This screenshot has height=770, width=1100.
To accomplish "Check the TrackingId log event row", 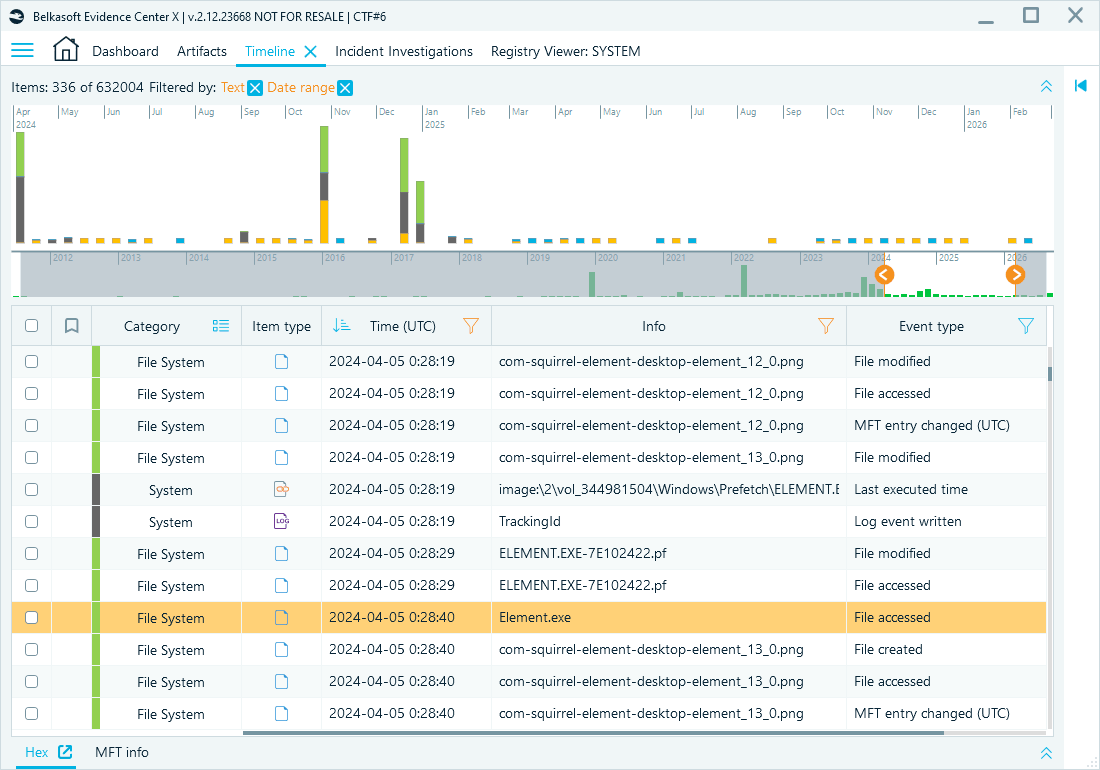I will click(32, 522).
